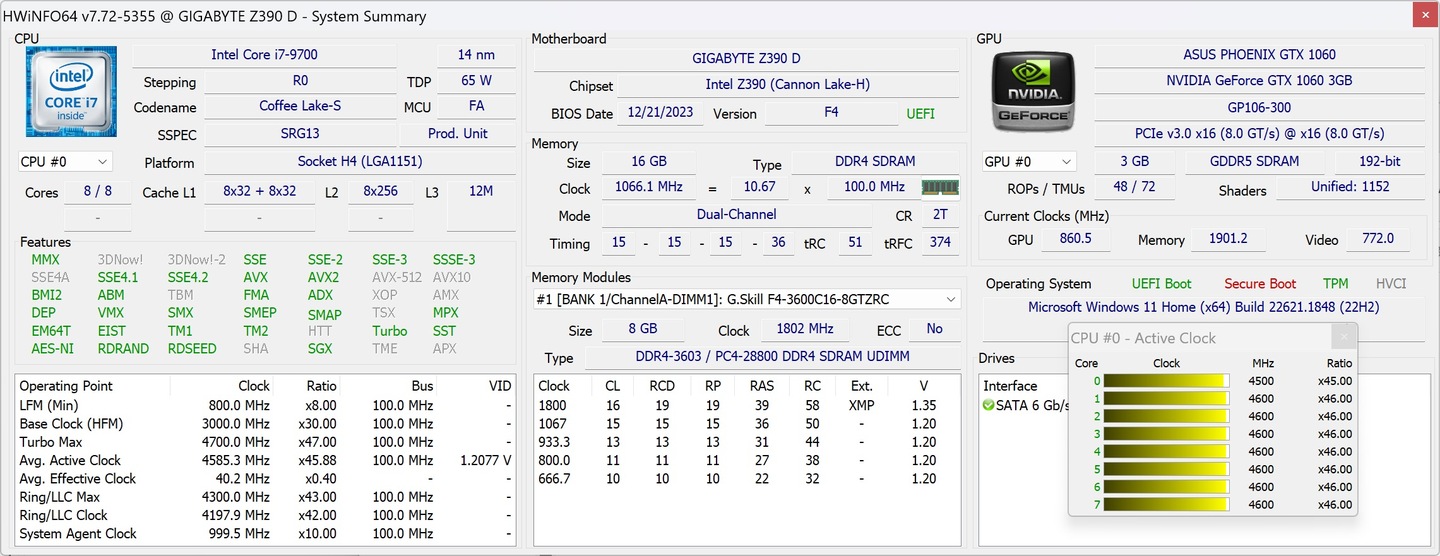Click the GDDR5 SDRAM memory type field

(x=1256, y=161)
